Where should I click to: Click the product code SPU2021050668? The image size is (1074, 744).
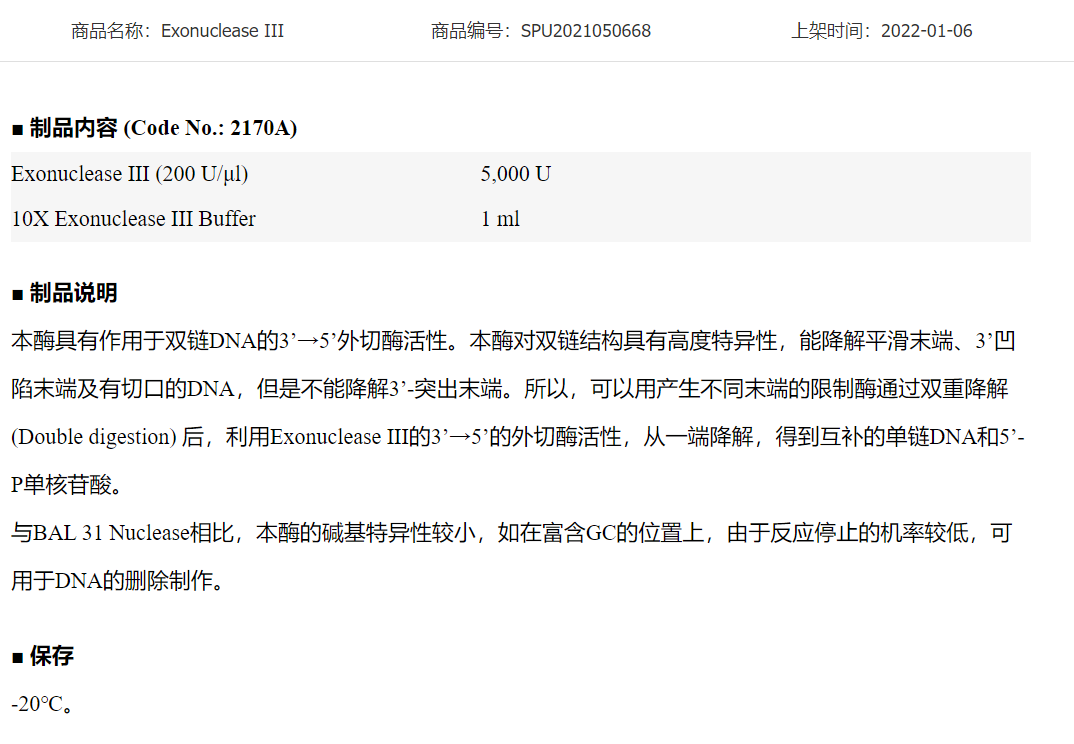pos(585,31)
